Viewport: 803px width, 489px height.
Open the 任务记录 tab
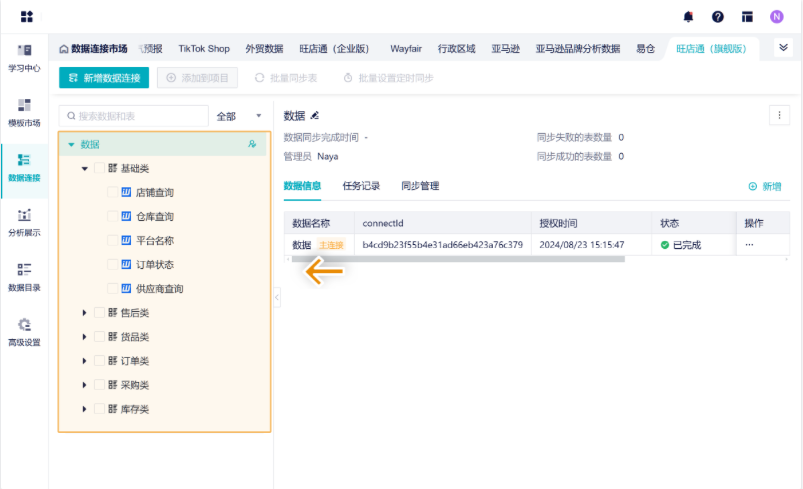(361, 186)
